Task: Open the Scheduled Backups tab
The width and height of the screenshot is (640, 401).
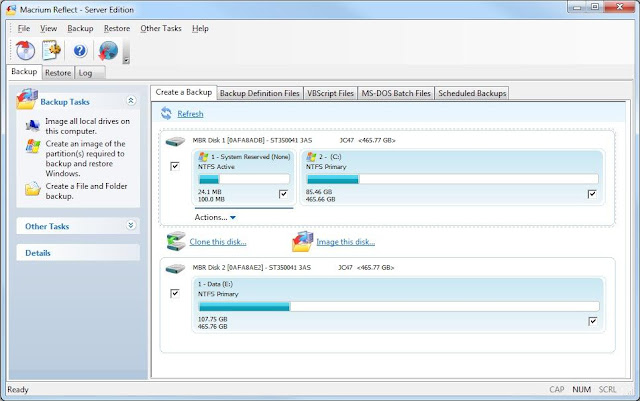Action: pyautogui.click(x=472, y=93)
